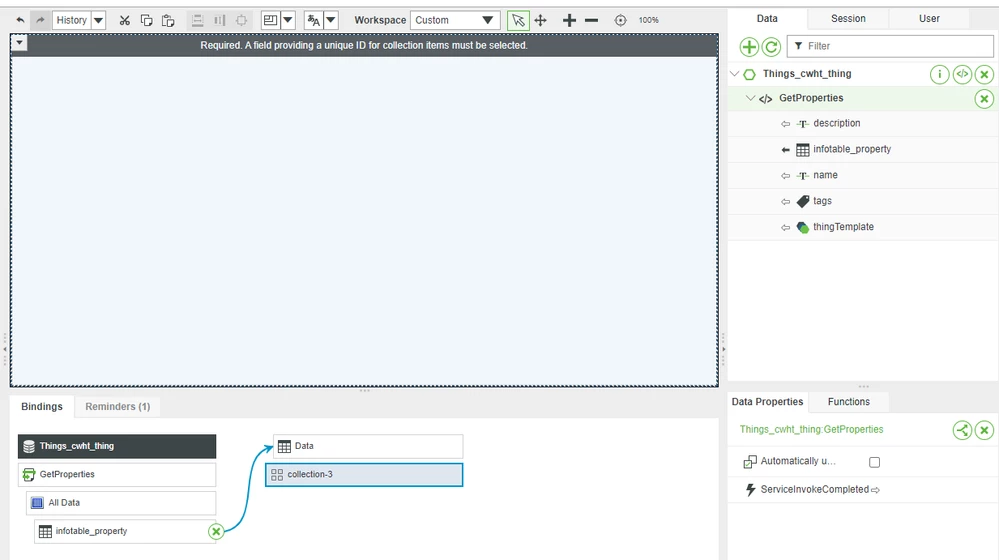This screenshot has width=999, height=560.
Task: Click the center align toolbar icon
Action: coord(241,20)
